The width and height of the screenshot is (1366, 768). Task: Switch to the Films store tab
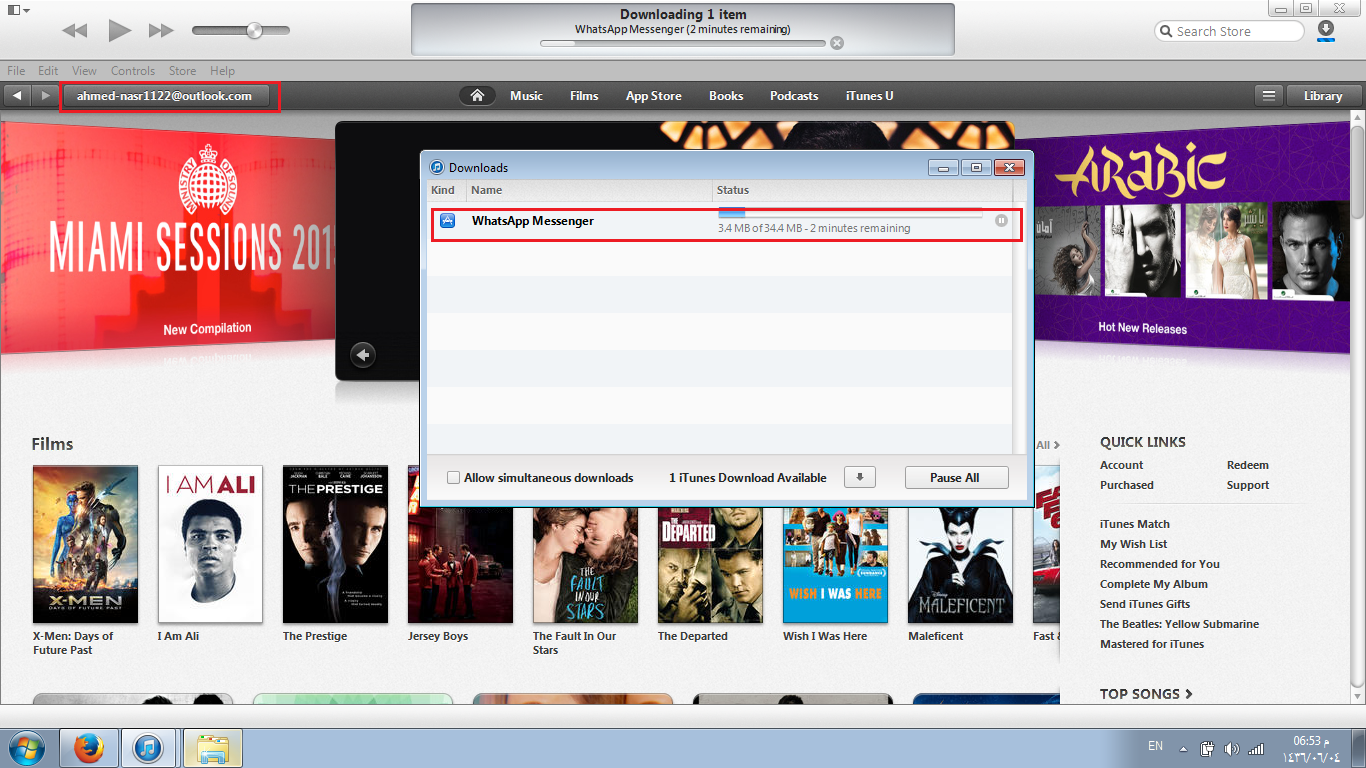(584, 96)
